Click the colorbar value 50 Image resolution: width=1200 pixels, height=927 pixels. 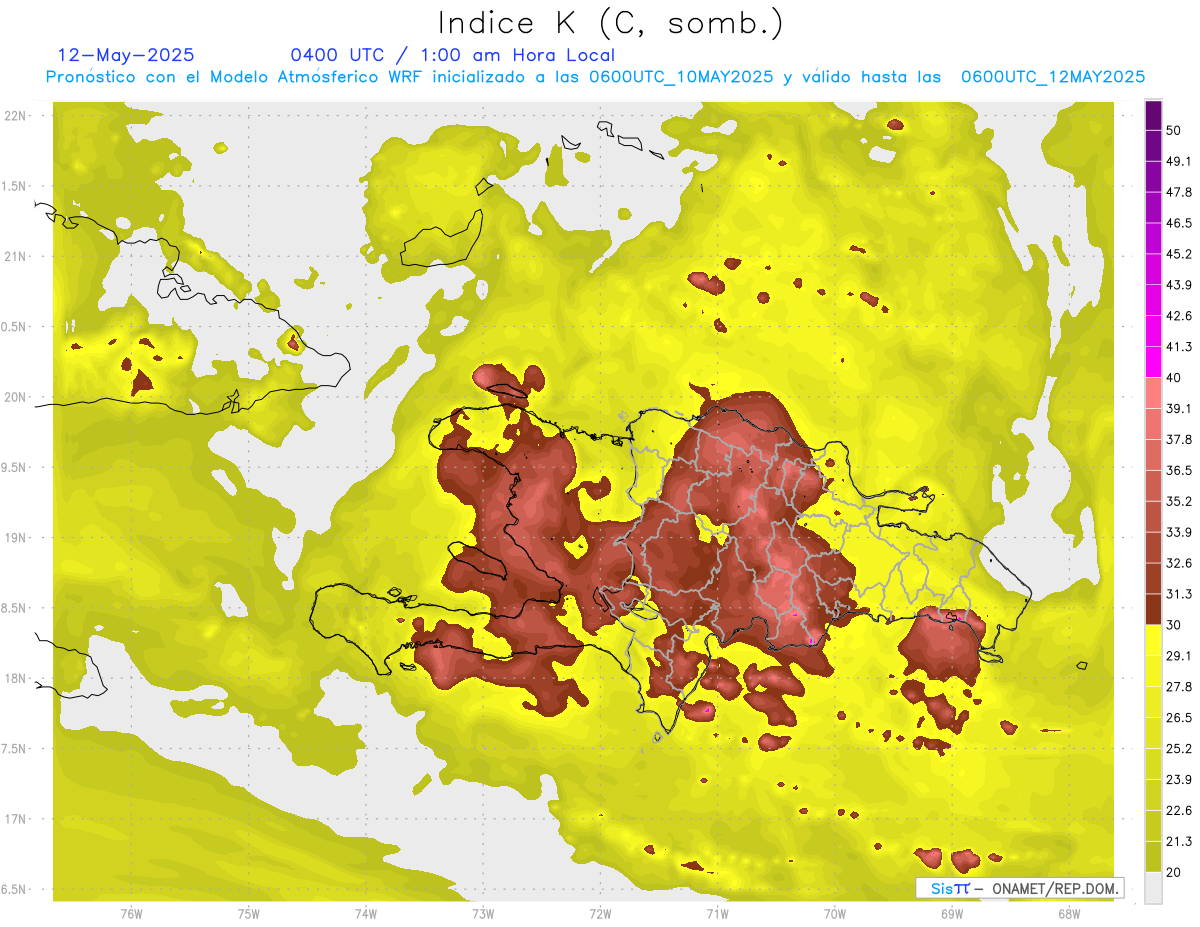pyautogui.click(x=1174, y=129)
